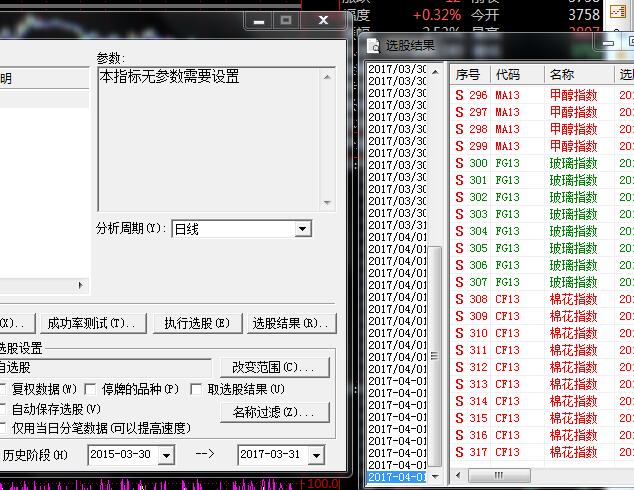
Task: Enable the 停牌的品种(P) checkbox
Action: tap(90, 389)
